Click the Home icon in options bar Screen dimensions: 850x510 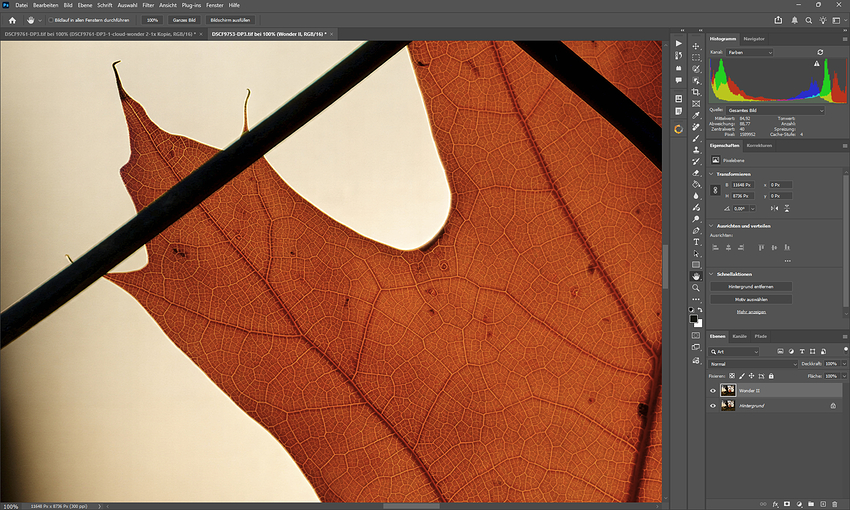click(x=11, y=20)
